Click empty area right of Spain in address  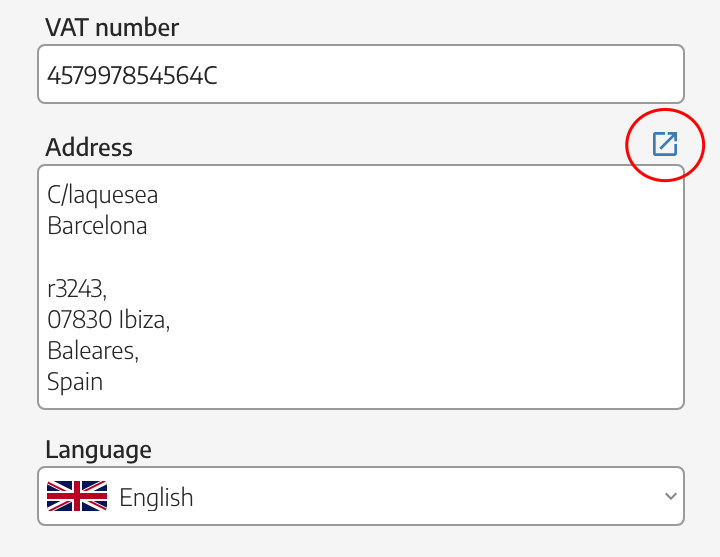[x=390, y=382]
